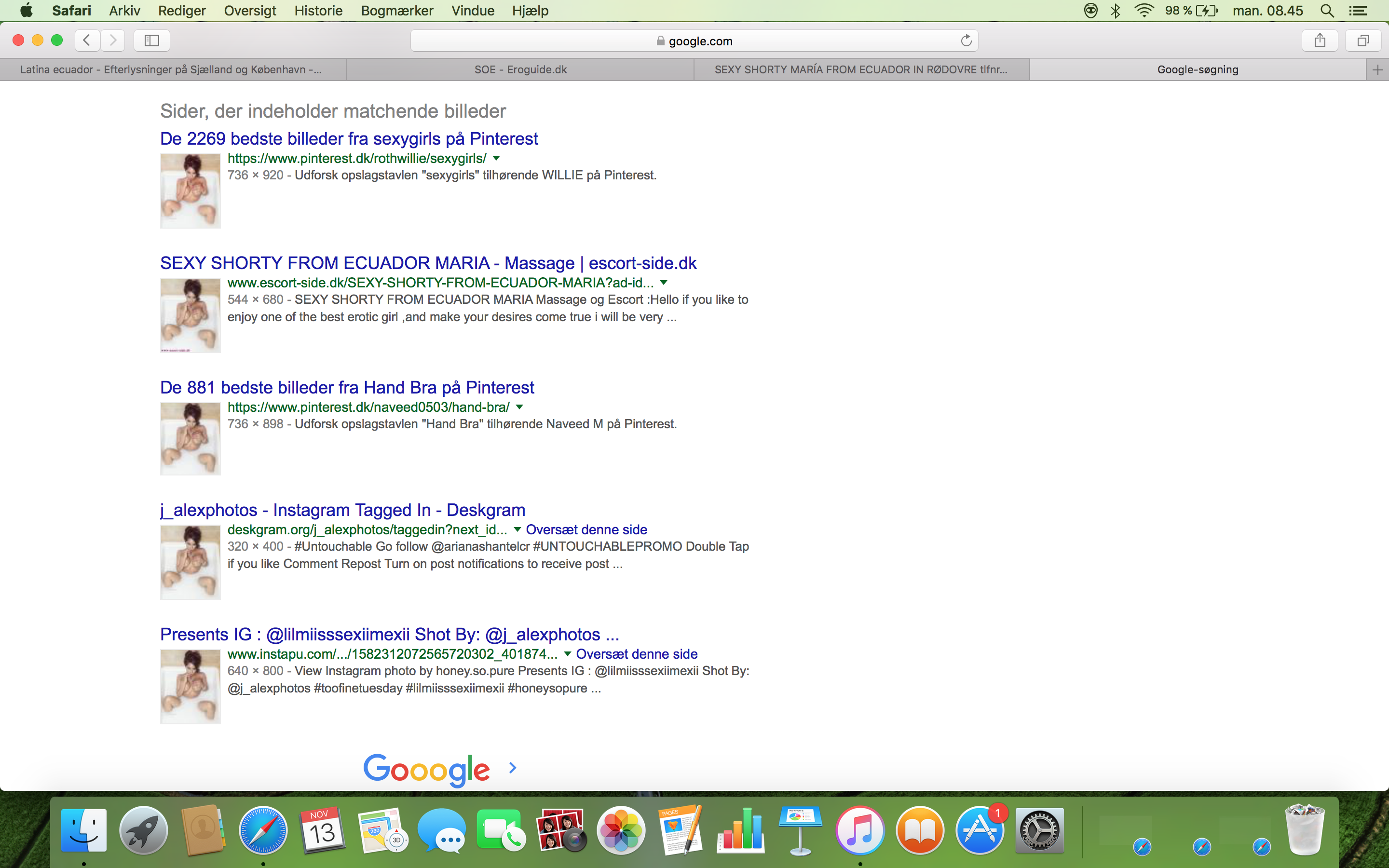This screenshot has height=868, width=1389.
Task: Go forward with the Safari forward arrow
Action: click(112, 40)
